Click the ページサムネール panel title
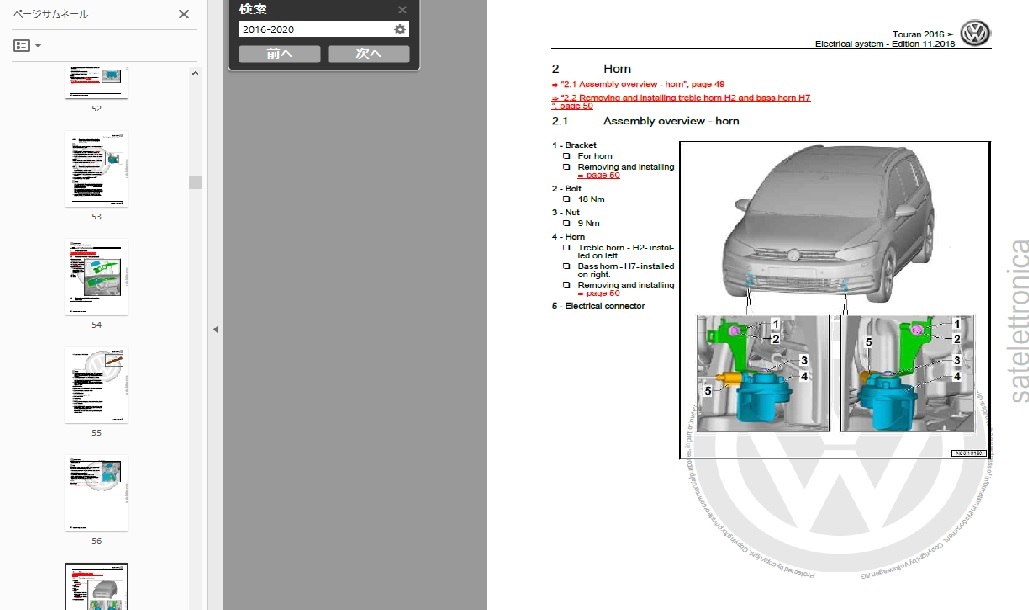 point(51,14)
